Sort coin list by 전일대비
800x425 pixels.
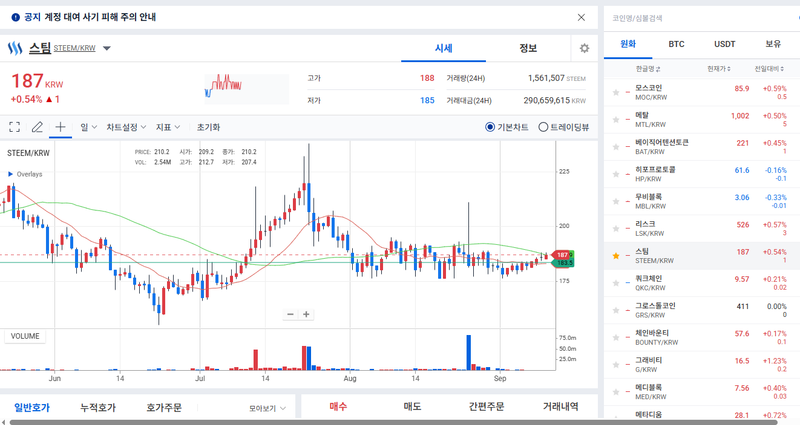769,68
